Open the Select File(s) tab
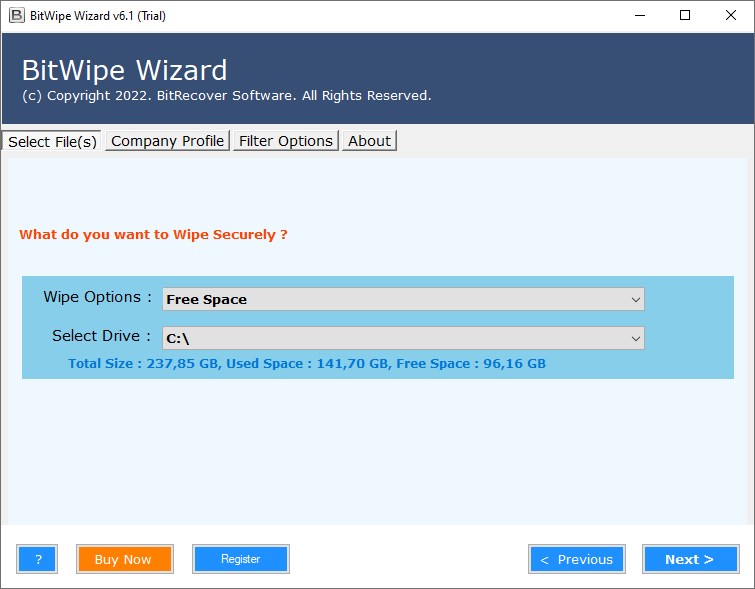The height and width of the screenshot is (589, 755). (52, 141)
